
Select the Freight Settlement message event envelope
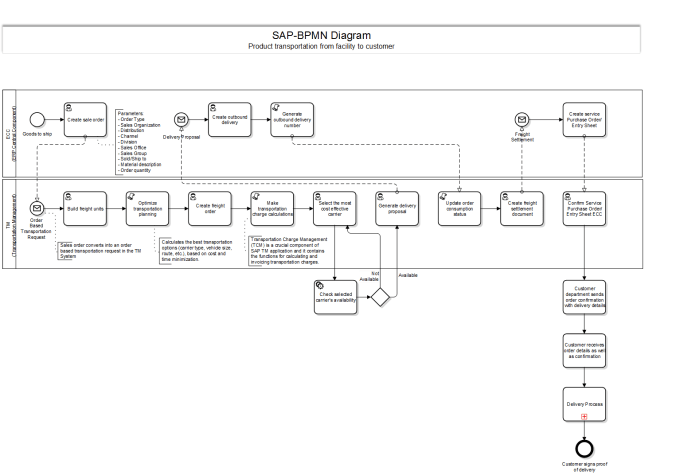pyautogui.click(x=522, y=119)
